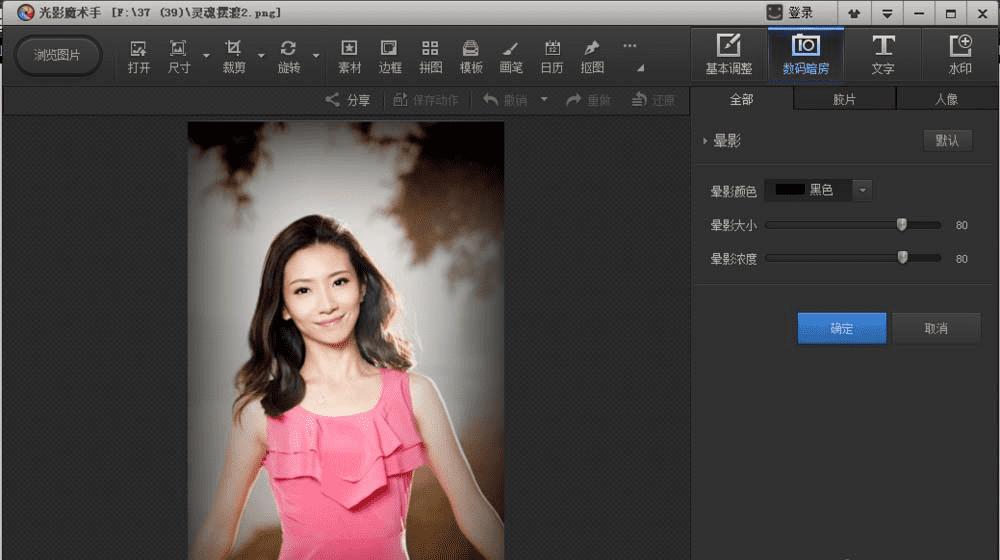The width and height of the screenshot is (1000, 560).
Task: Click the 旋转 rotate tool
Action: point(288,56)
